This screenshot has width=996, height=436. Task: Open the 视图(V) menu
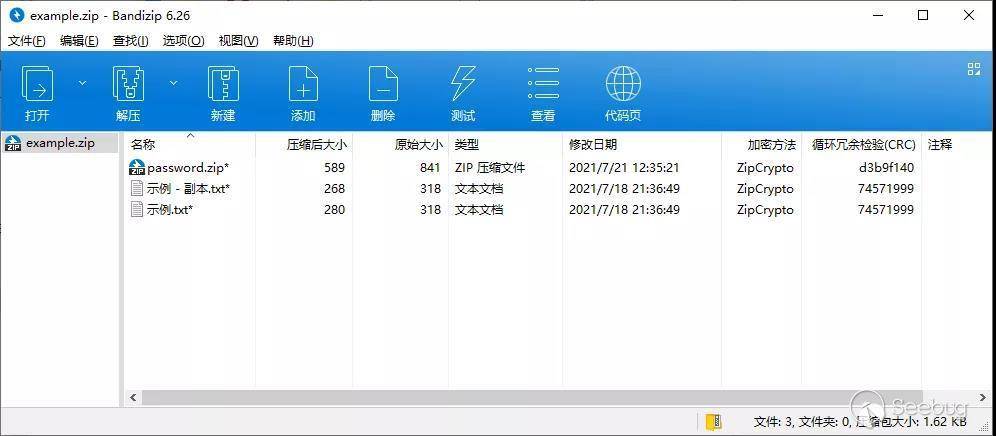pyautogui.click(x=239, y=41)
